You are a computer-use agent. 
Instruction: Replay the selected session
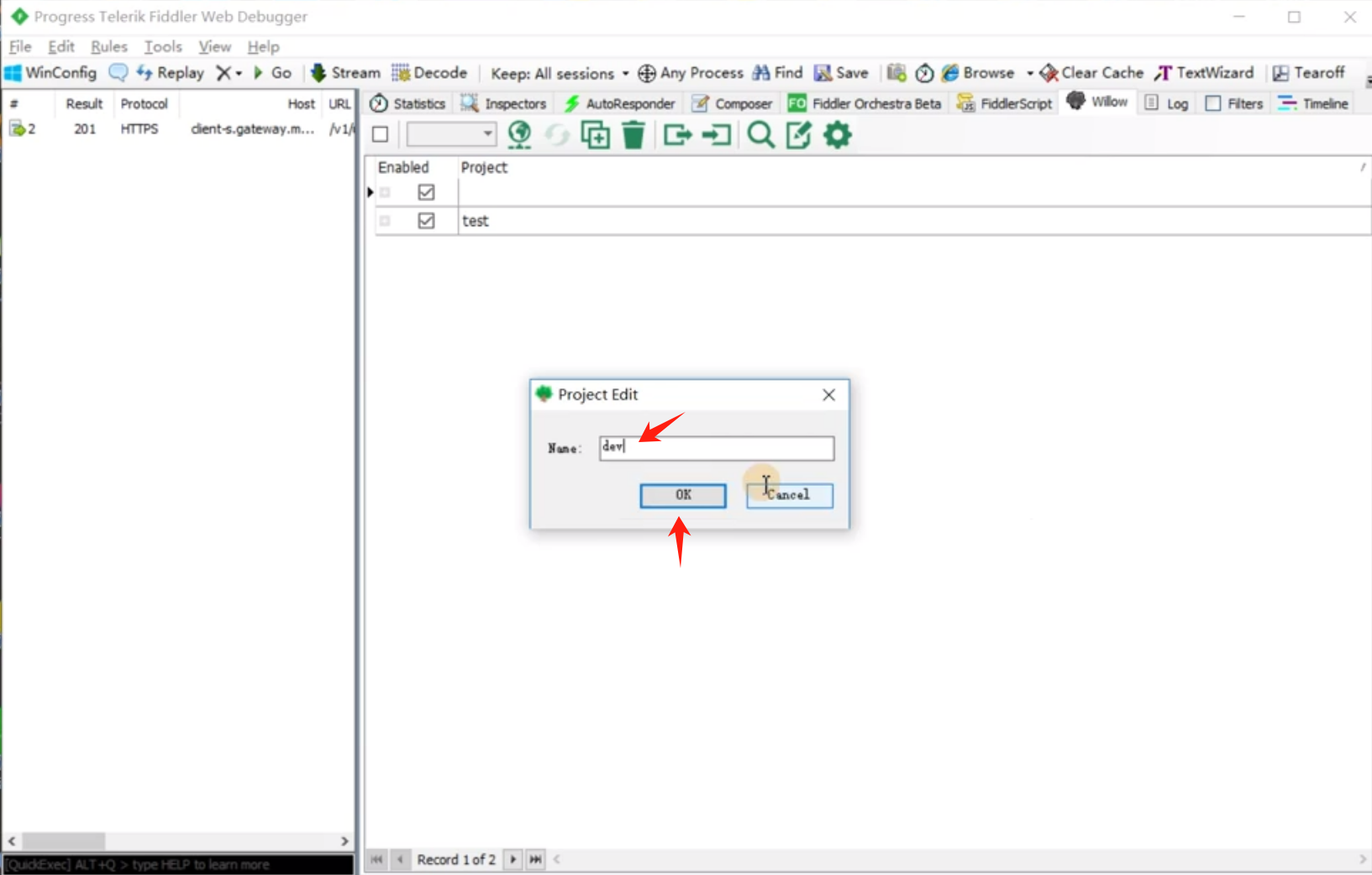(171, 73)
